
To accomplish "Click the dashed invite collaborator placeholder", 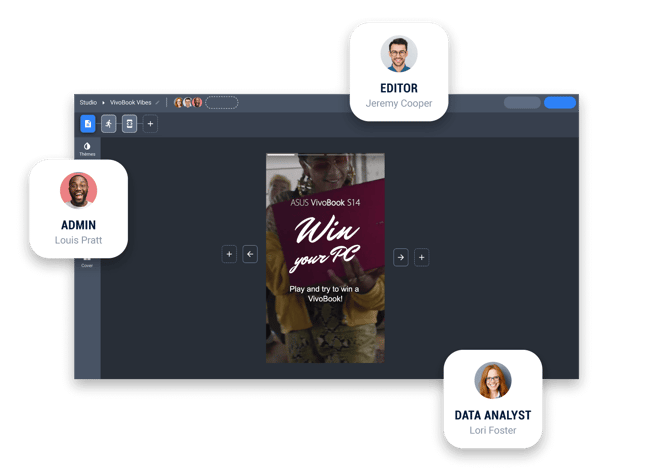I will (222, 102).
